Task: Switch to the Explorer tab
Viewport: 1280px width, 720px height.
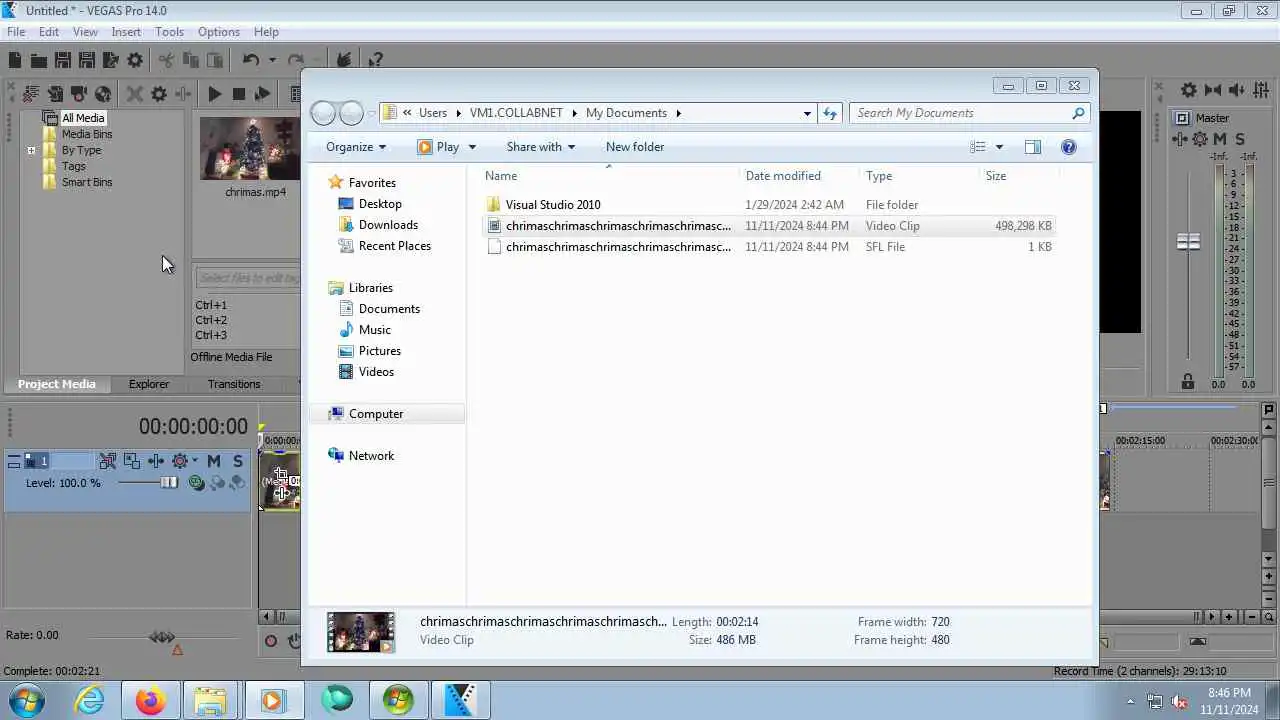Action: tap(149, 384)
